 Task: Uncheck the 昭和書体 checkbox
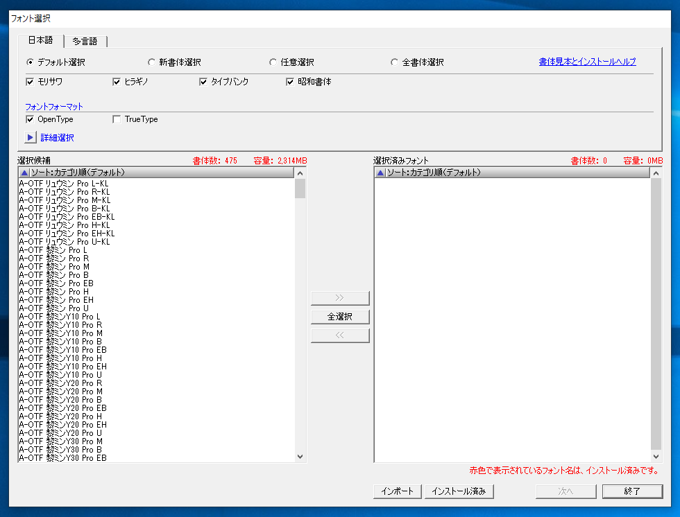pos(290,82)
